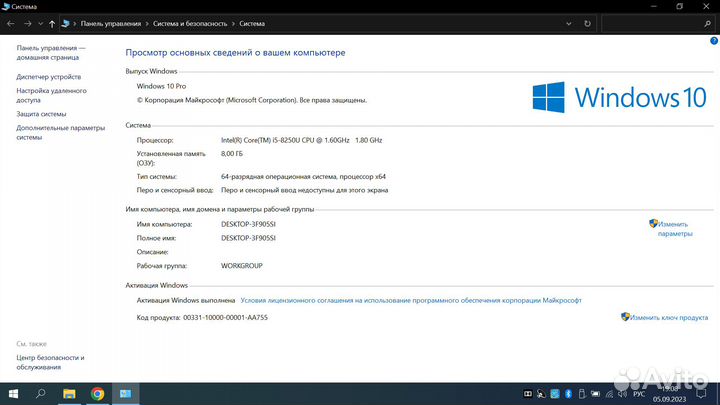This screenshot has width=720, height=405.
Task: Close the System window
Action: click(x=706, y=6)
